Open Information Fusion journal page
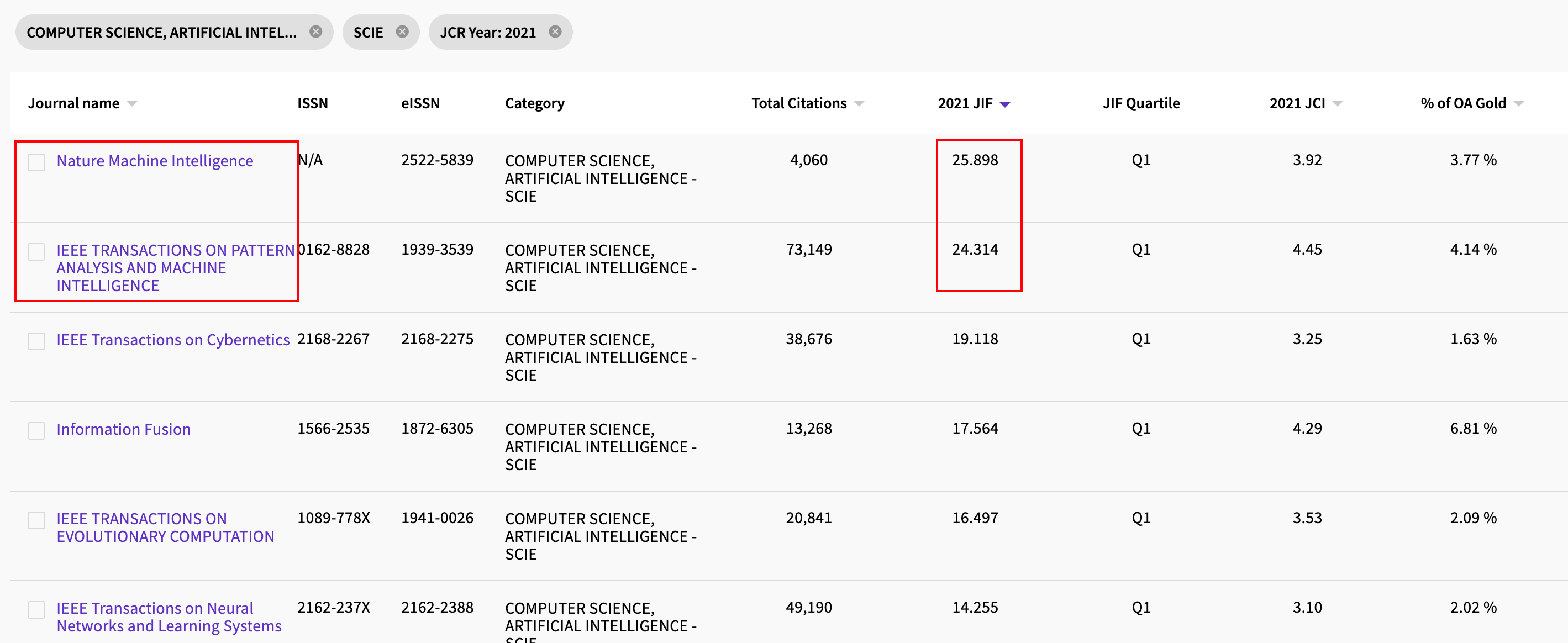This screenshot has width=1568, height=643. tap(124, 429)
